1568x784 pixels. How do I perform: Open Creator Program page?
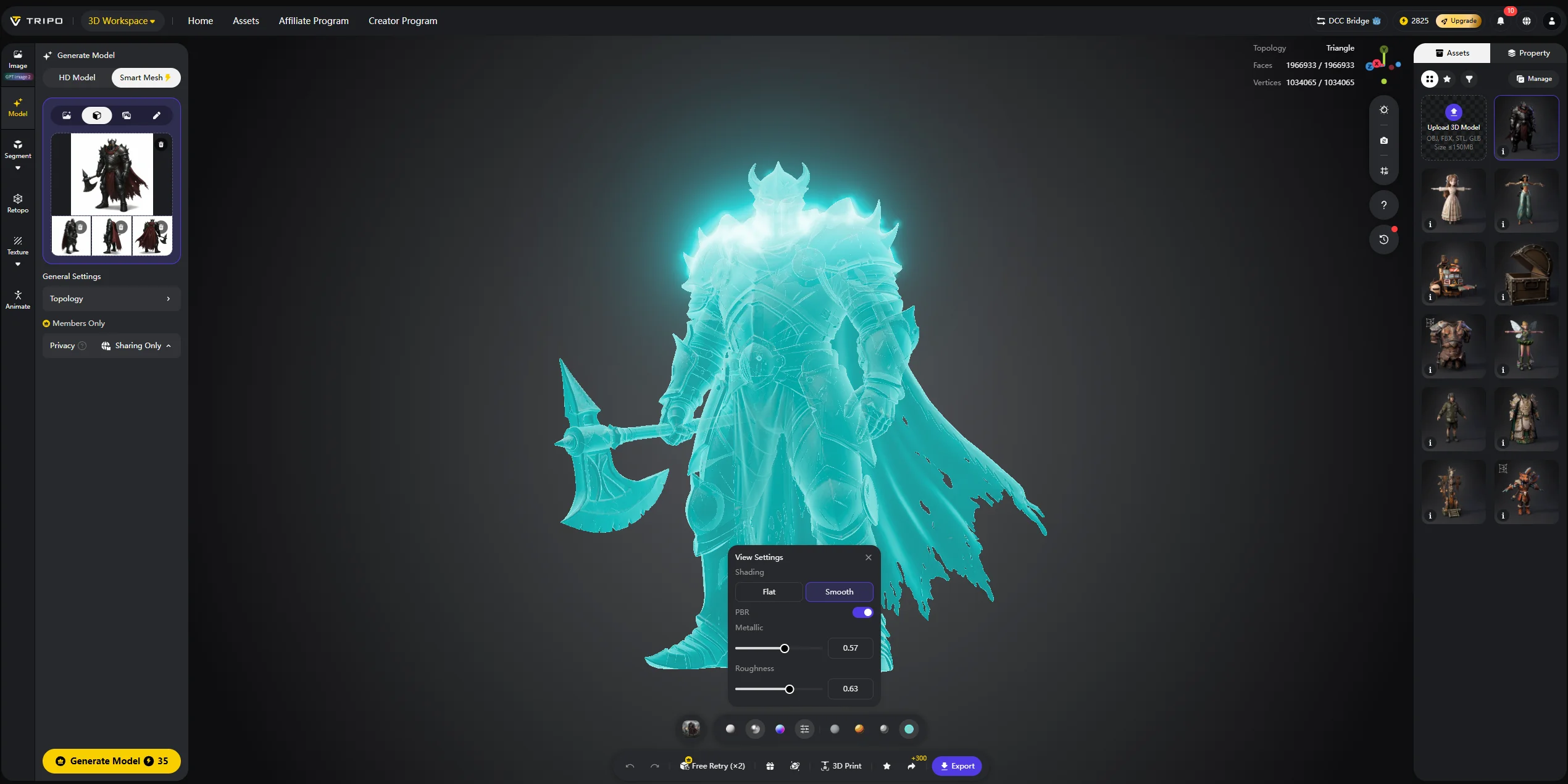coord(403,21)
